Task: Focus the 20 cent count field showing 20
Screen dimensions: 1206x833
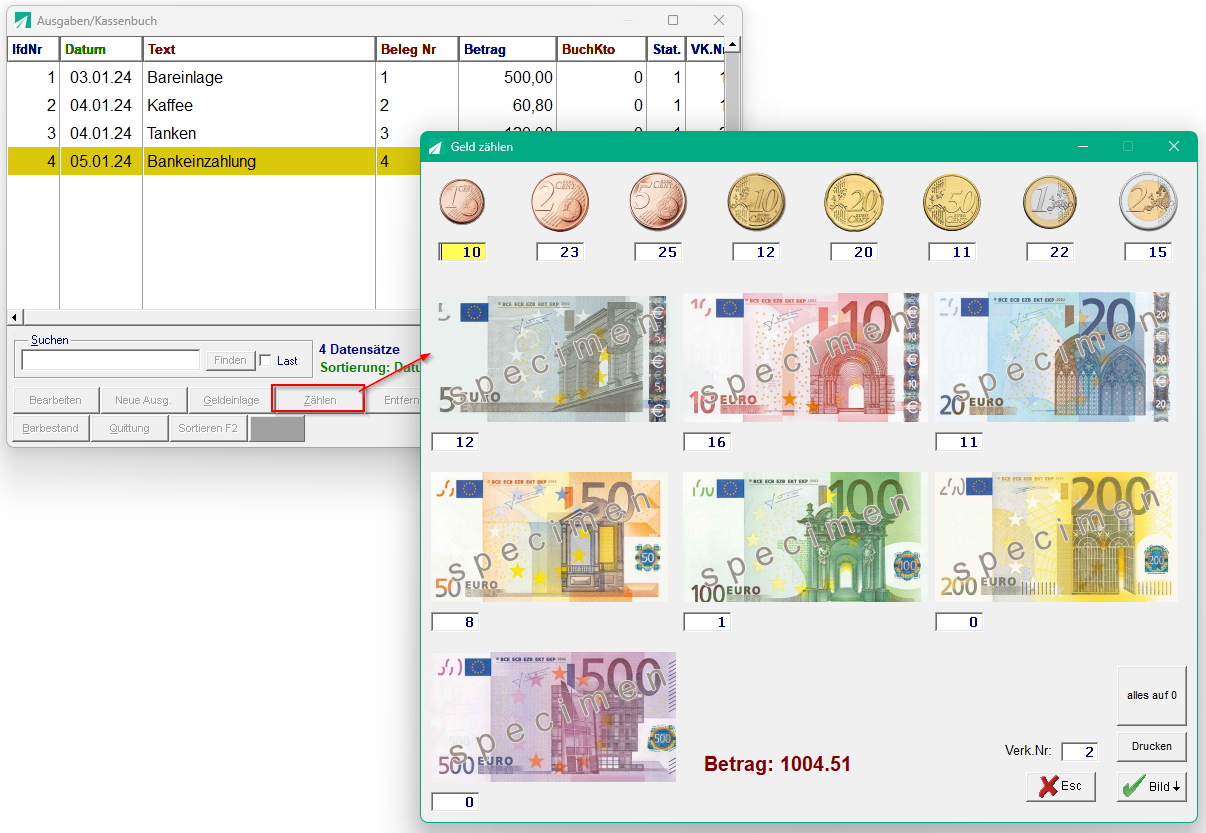Action: (x=854, y=252)
